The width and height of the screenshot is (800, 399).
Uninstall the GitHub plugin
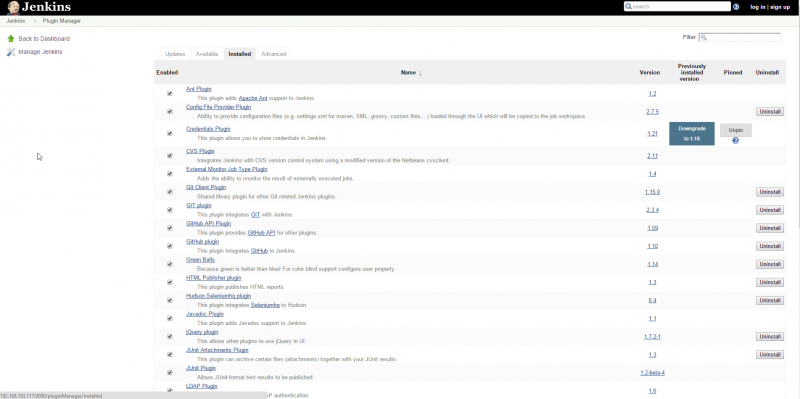pyautogui.click(x=769, y=246)
